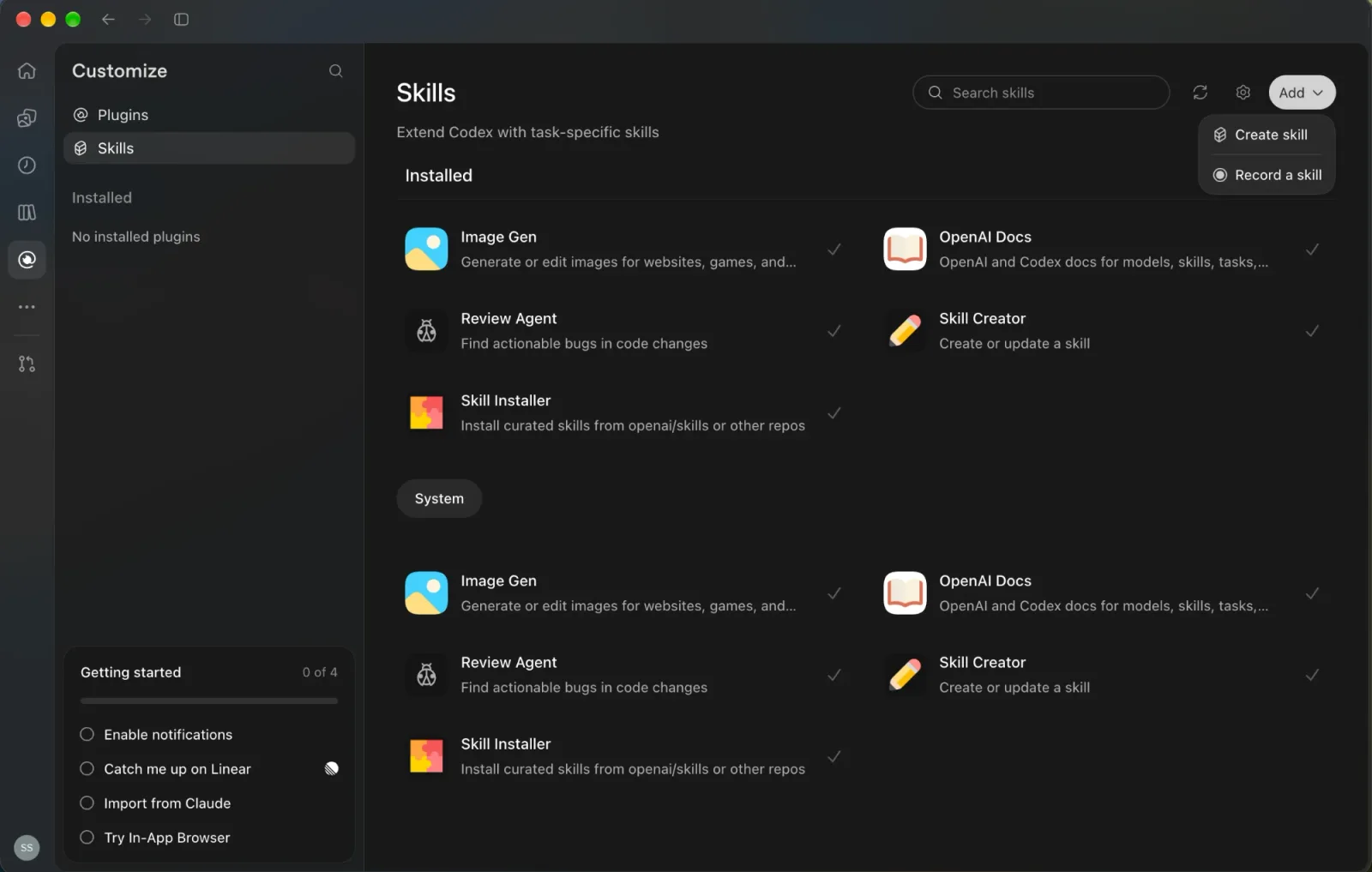Check the Enable notifications circle
The height and width of the screenshot is (872, 1372).
tap(87, 734)
